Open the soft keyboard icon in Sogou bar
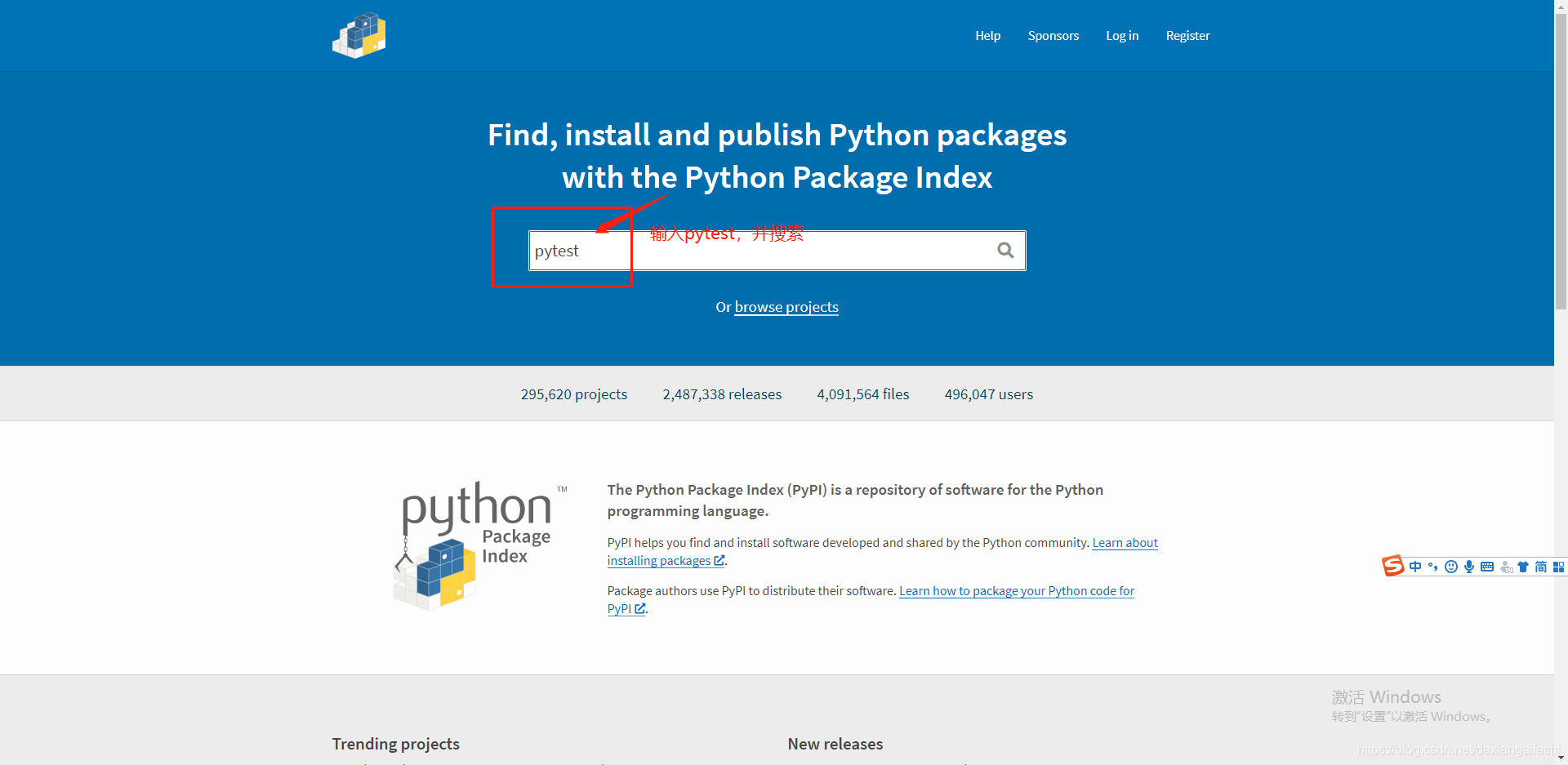The width and height of the screenshot is (1568, 765). (x=1487, y=567)
